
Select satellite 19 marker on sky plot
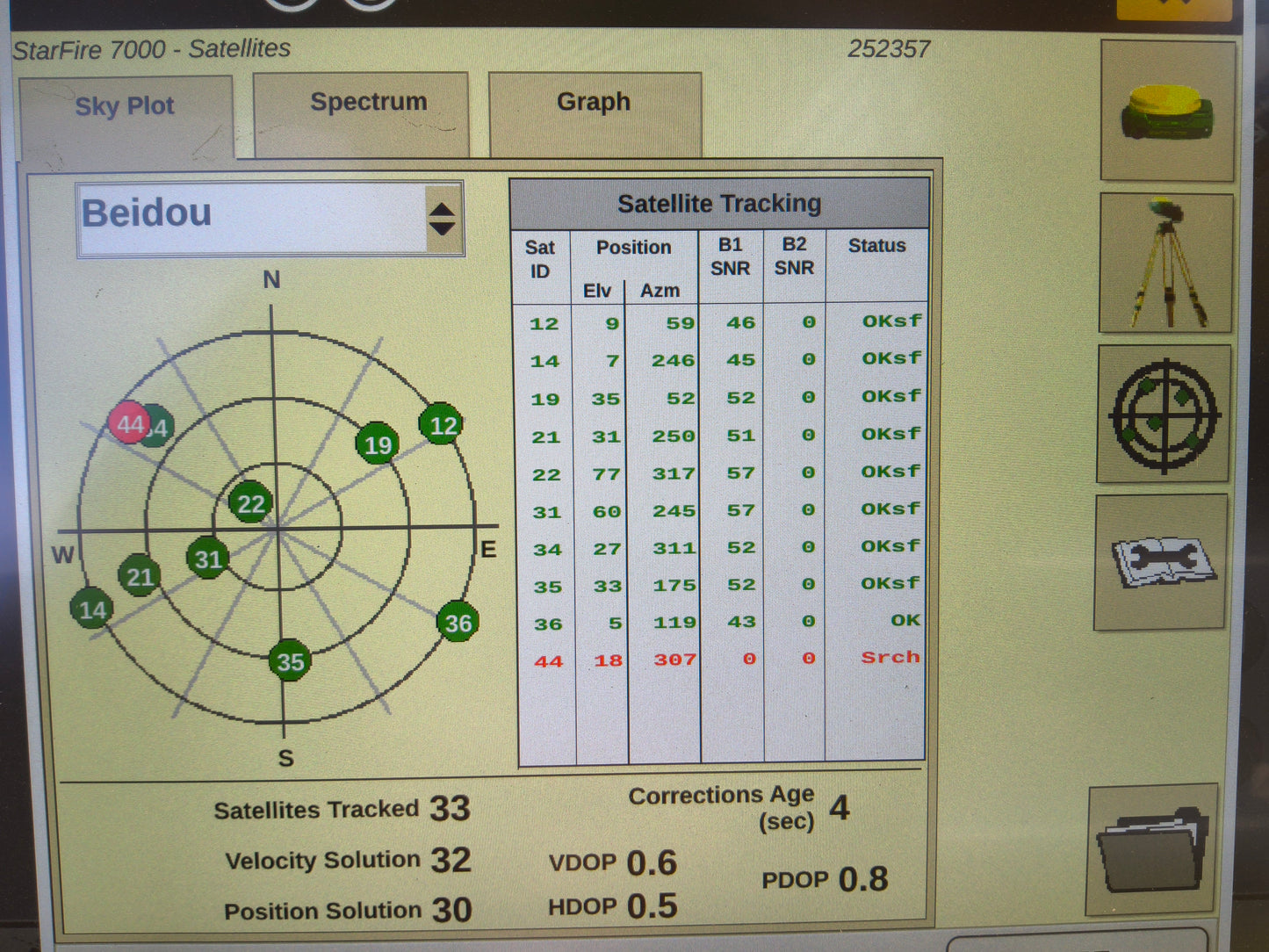(378, 444)
